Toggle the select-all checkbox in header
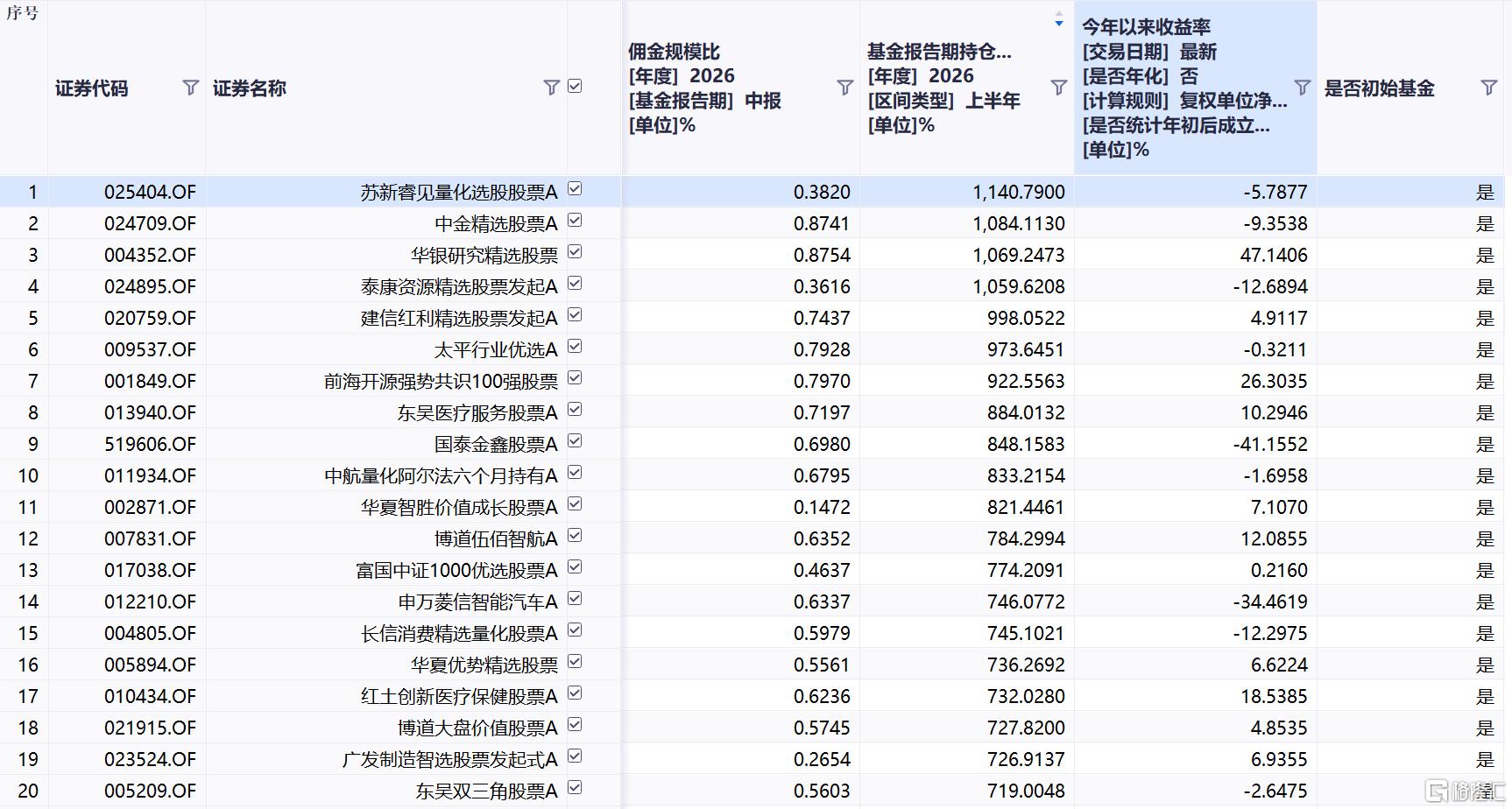This screenshot has height=809, width=1512. (x=575, y=86)
